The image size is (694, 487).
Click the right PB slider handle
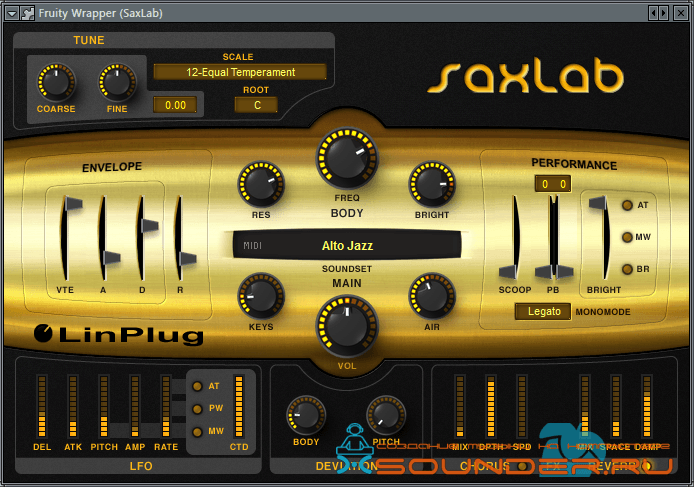click(564, 272)
